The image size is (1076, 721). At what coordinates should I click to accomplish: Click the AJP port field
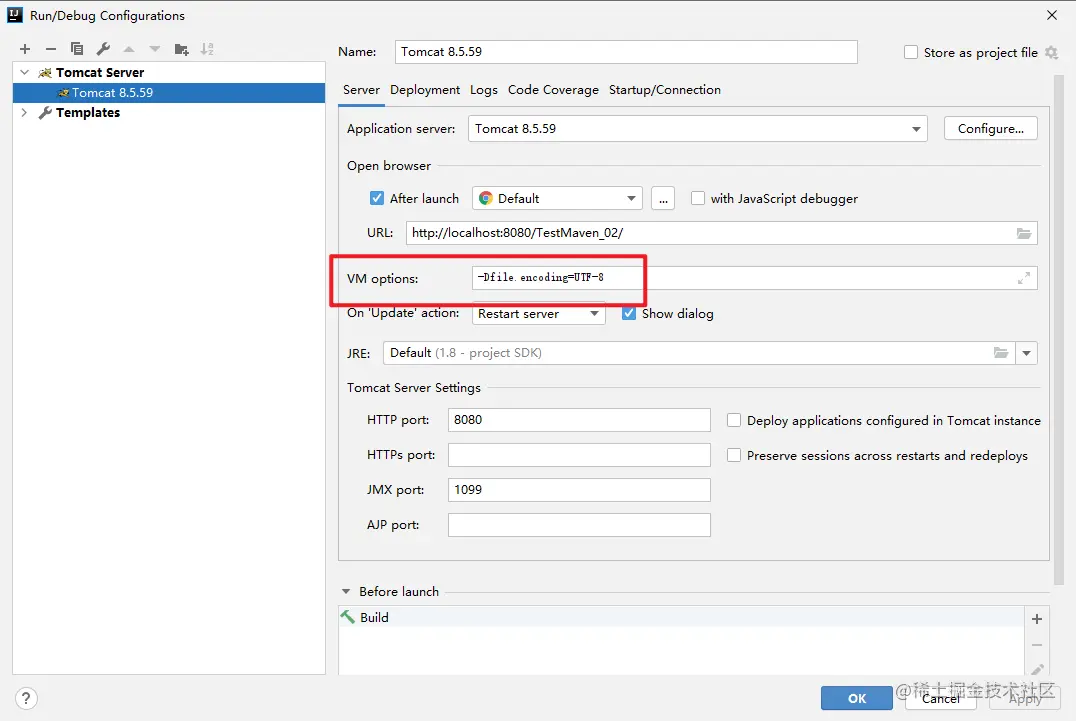pos(579,525)
